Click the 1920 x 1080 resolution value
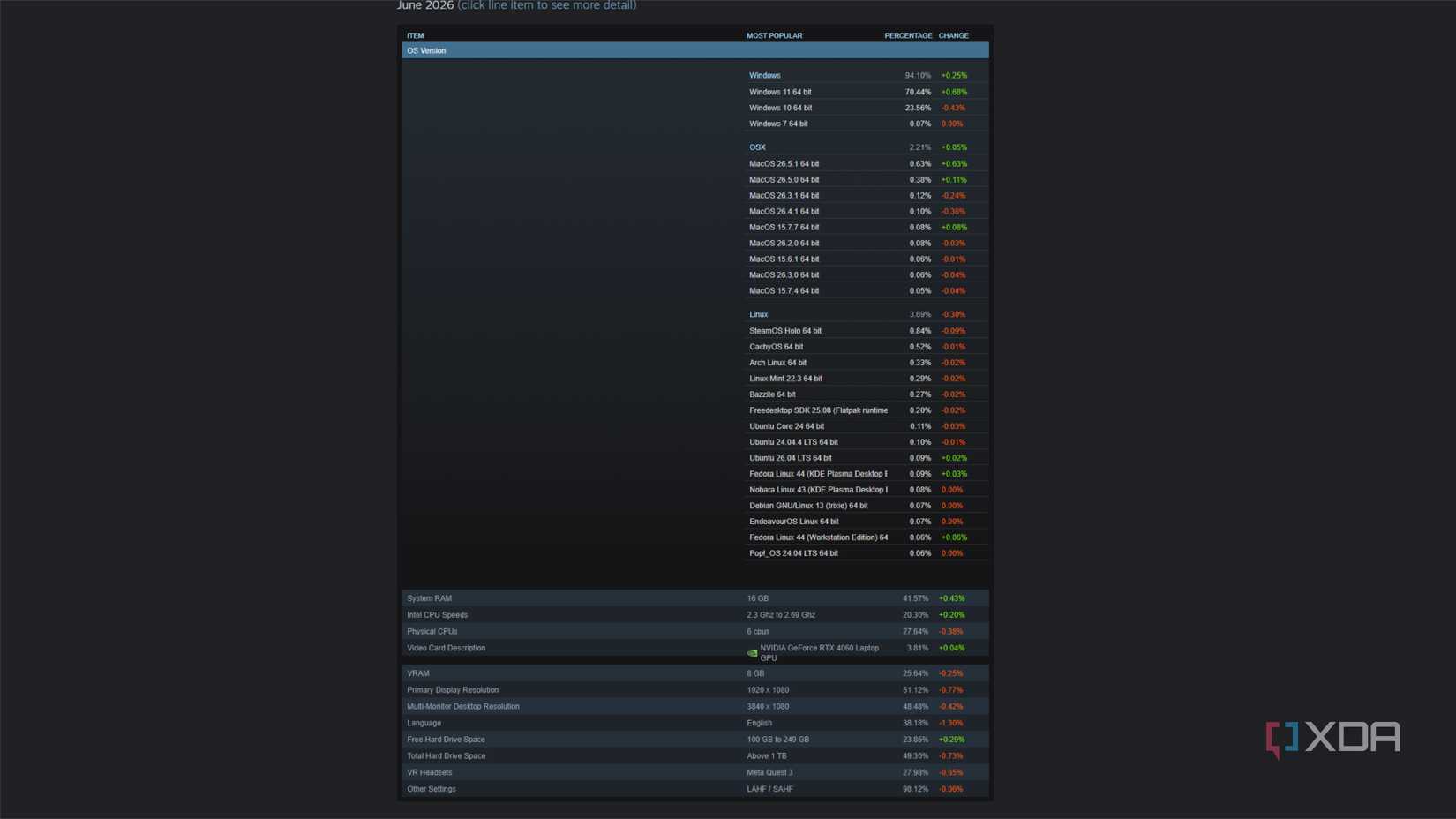Viewport: 1456px width, 819px height. [768, 690]
